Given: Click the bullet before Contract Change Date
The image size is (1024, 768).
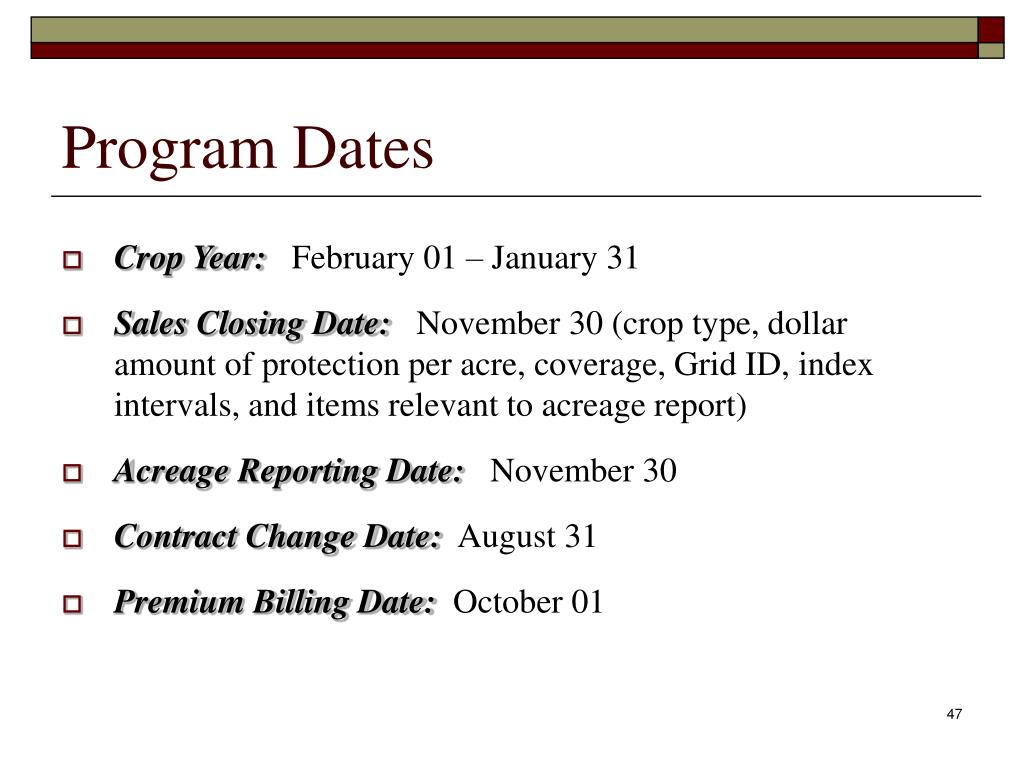Looking at the screenshot, I should [73, 540].
